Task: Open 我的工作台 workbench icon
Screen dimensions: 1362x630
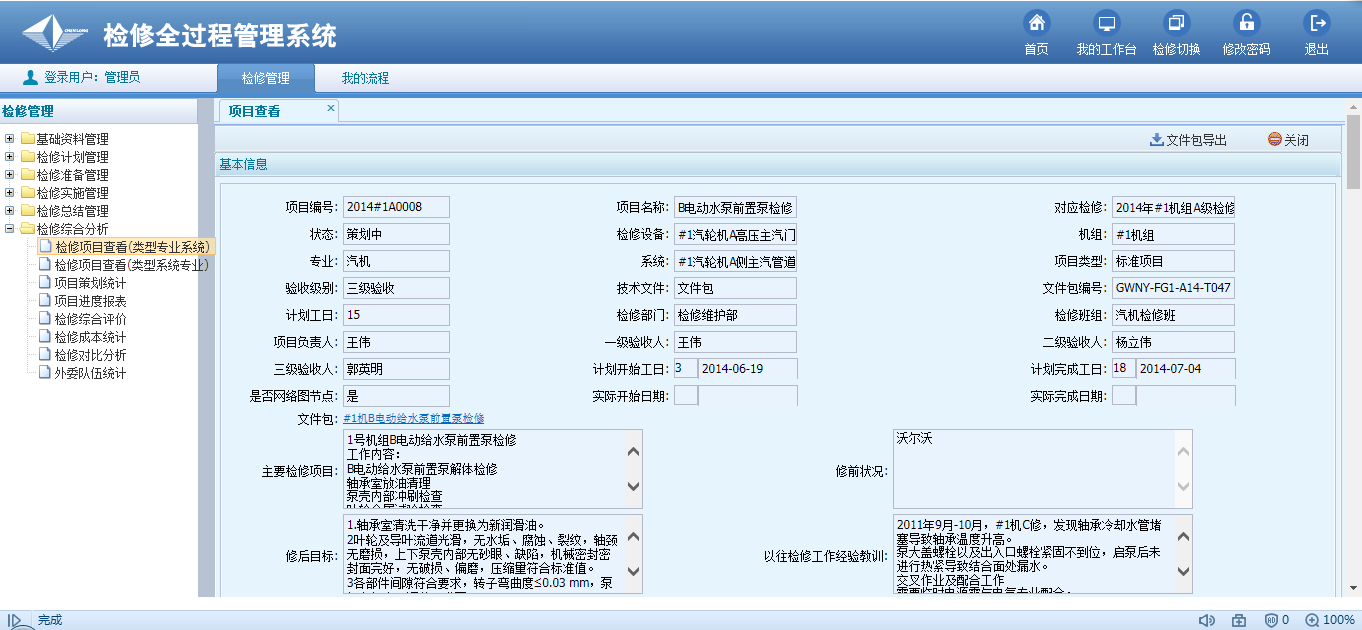Action: click(1106, 24)
